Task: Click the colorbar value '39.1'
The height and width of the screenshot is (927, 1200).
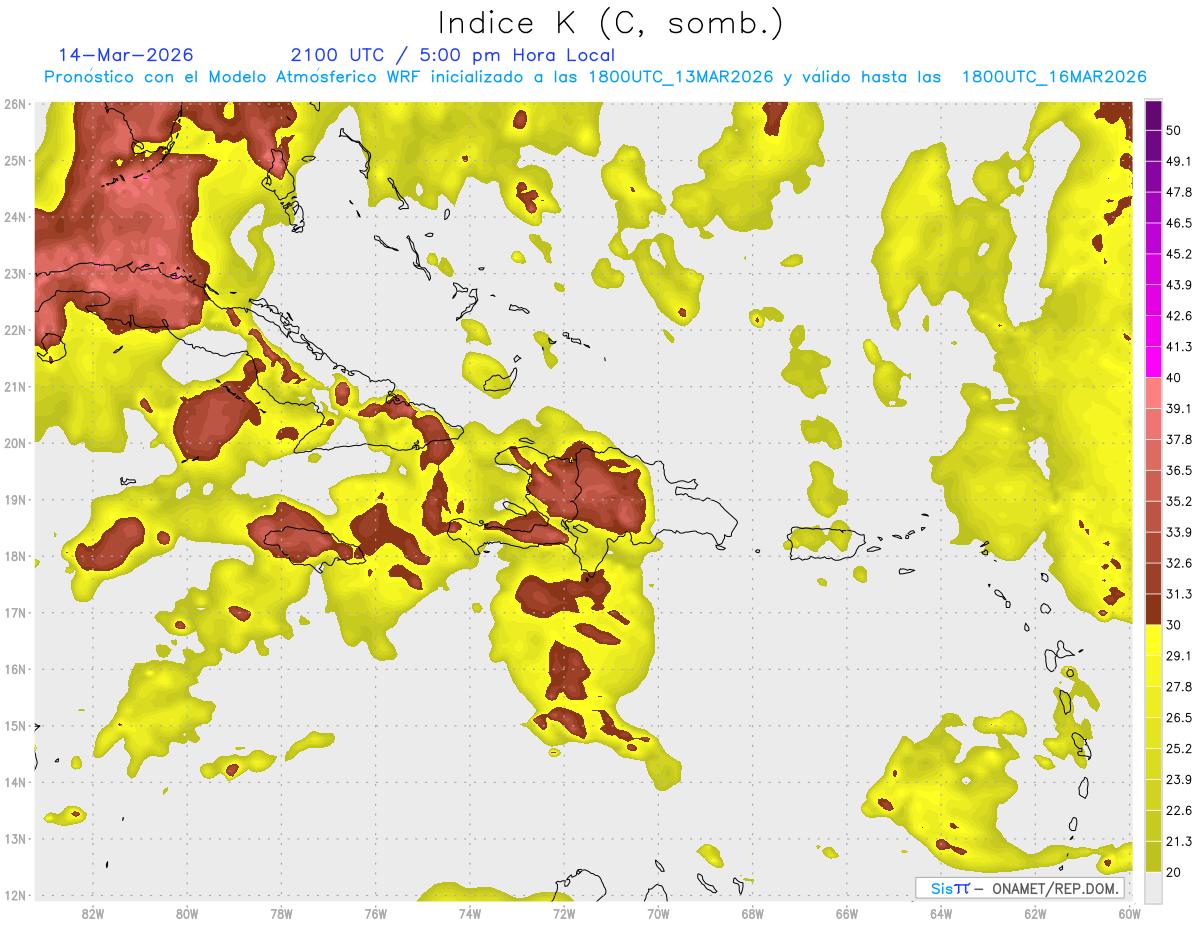Action: (x=1179, y=408)
